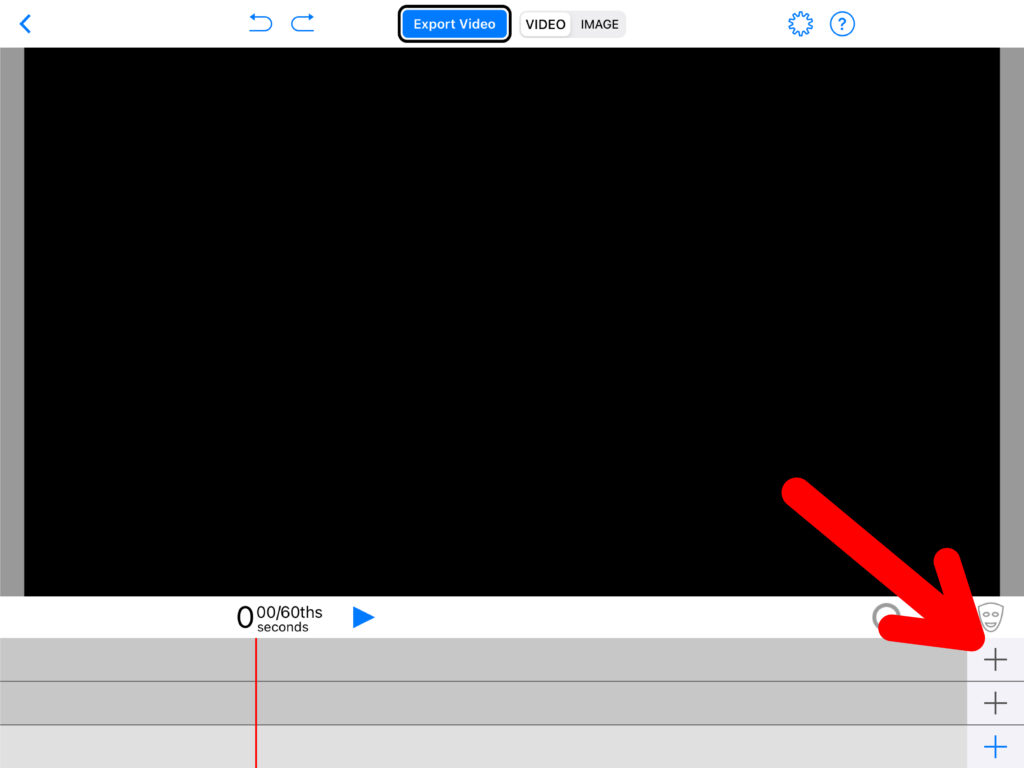
Task: Click the theater mask icon
Action: point(990,616)
